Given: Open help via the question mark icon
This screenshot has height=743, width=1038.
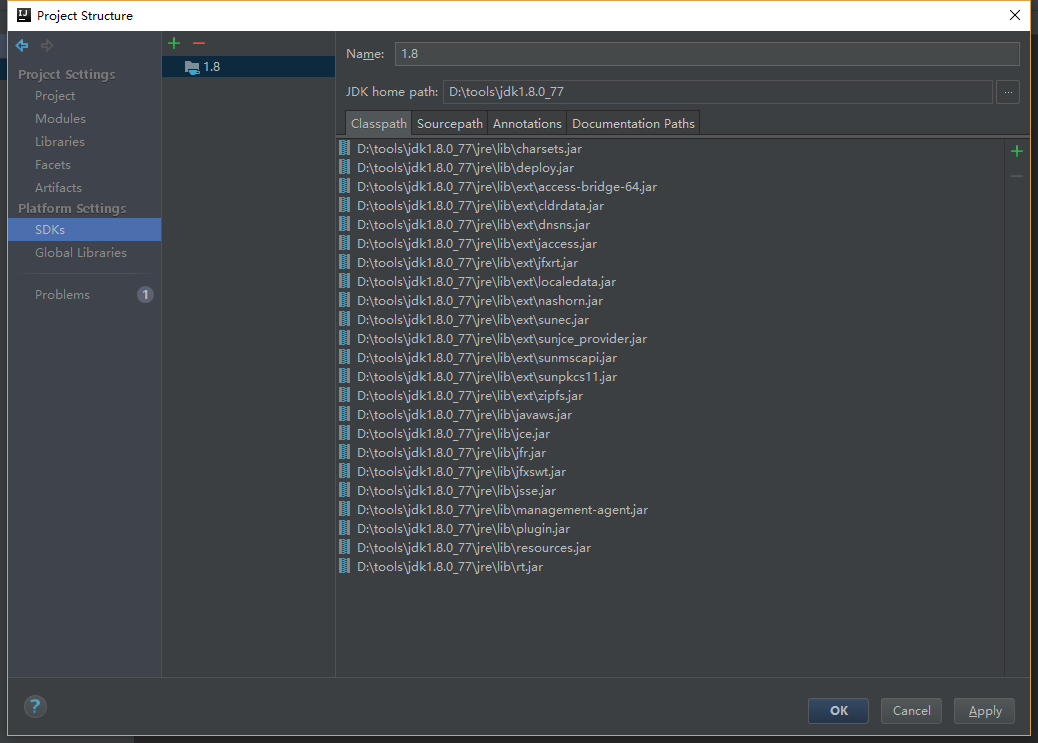Looking at the screenshot, I should tap(34, 706).
